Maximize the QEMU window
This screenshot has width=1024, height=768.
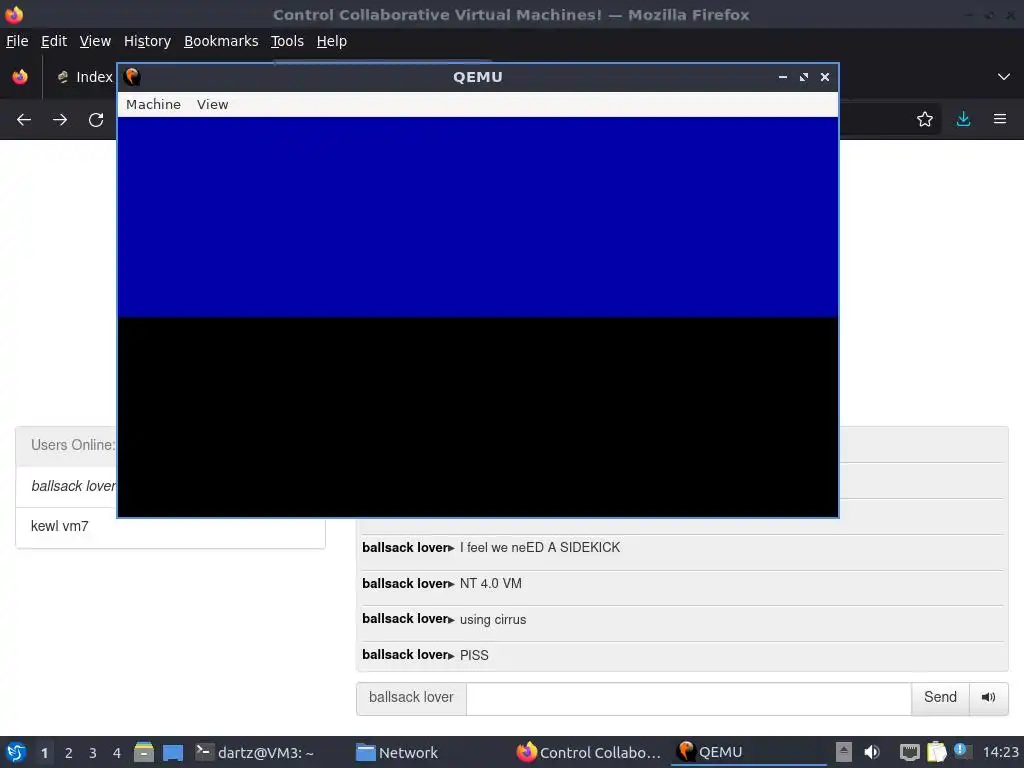pos(804,77)
